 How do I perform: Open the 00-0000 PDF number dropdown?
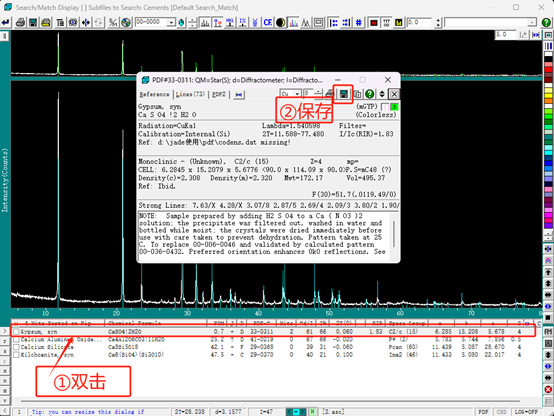click(x=171, y=23)
